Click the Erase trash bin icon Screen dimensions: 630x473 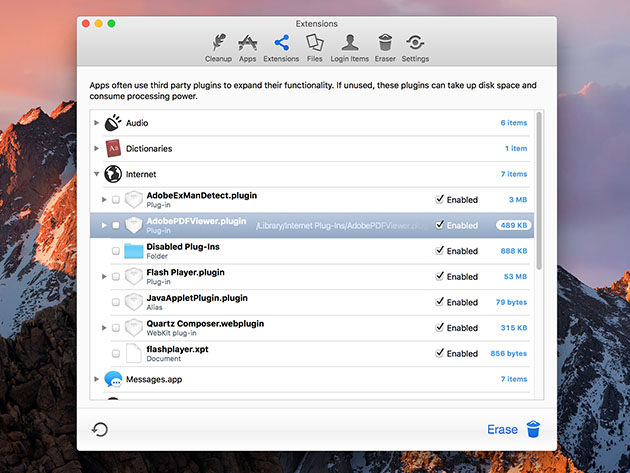pos(533,429)
